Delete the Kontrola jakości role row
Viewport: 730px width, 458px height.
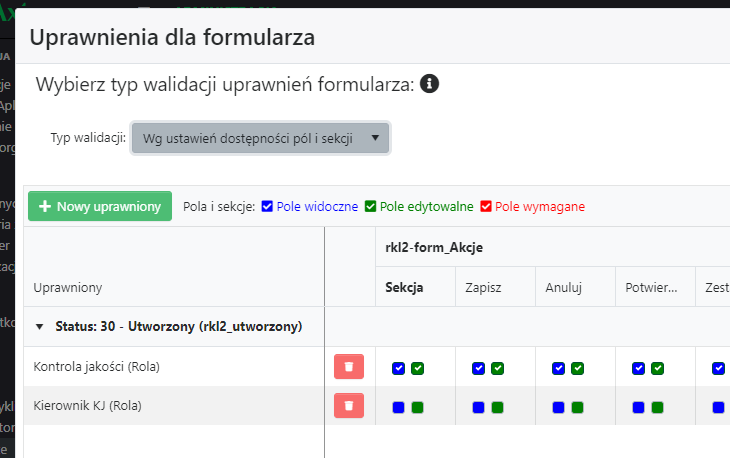[348, 367]
